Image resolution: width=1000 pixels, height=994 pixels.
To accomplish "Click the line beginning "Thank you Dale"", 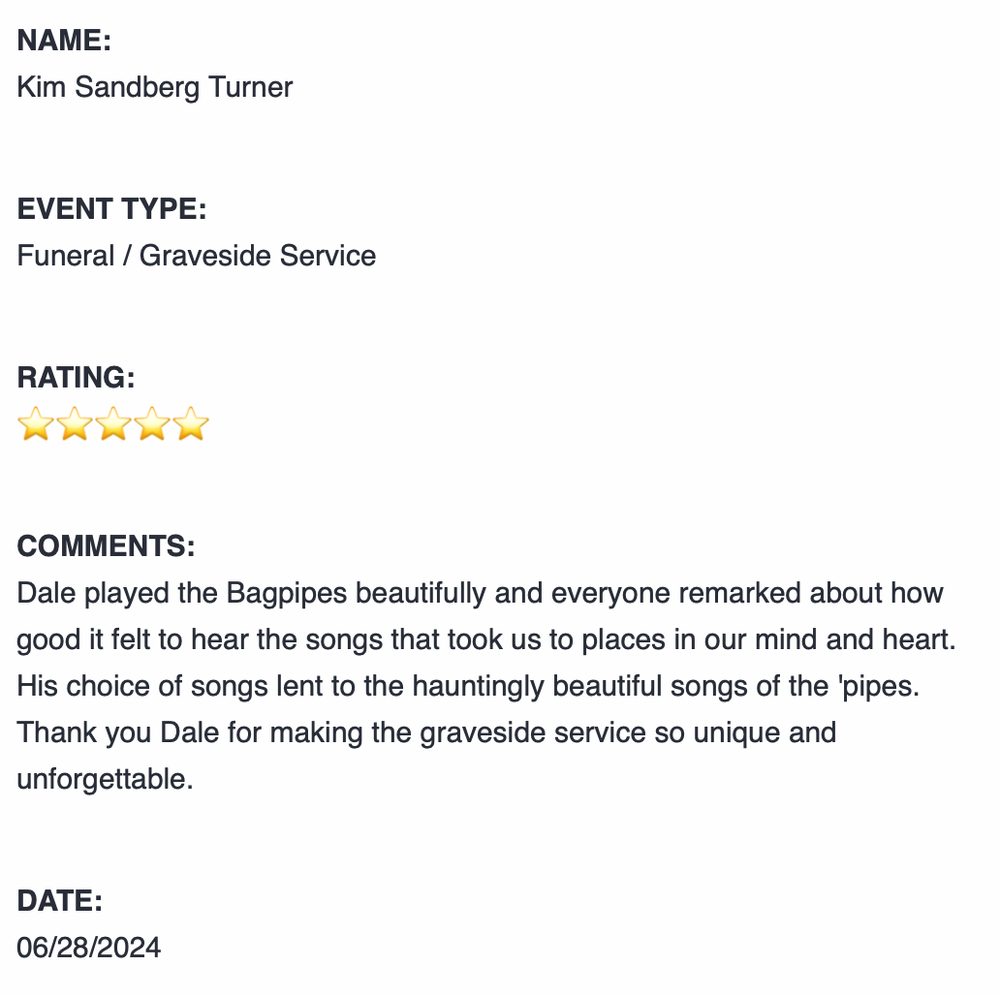I will pos(426,733).
